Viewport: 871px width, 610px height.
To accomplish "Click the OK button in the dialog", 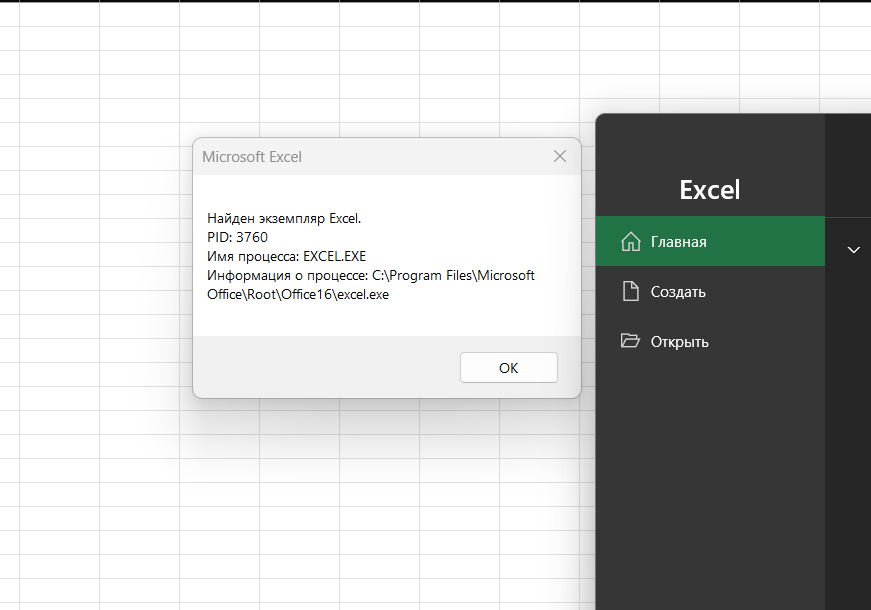I will 508,368.
